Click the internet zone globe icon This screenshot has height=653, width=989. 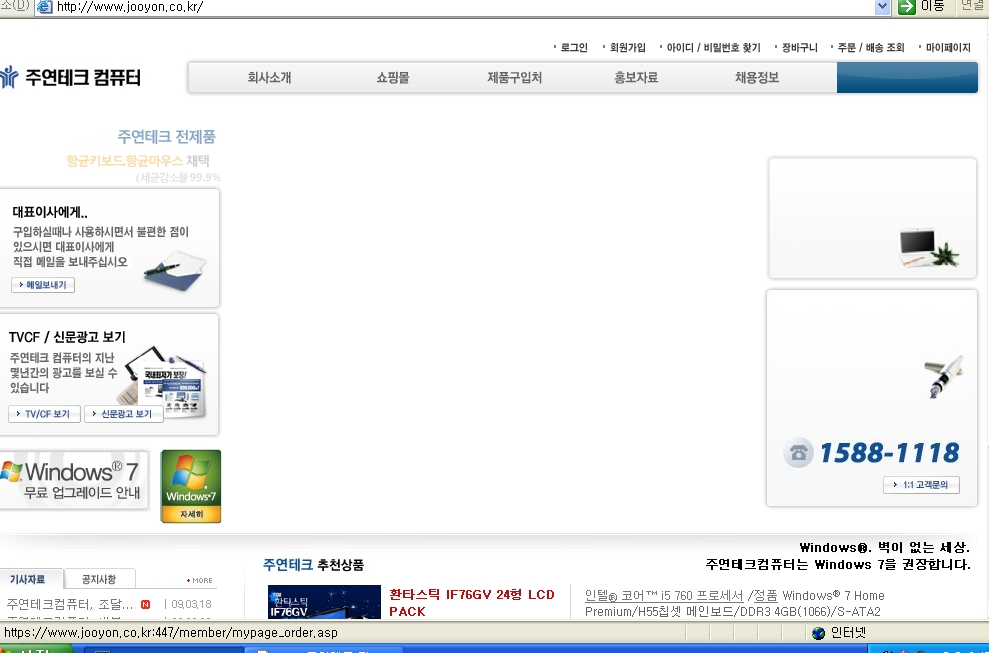819,633
